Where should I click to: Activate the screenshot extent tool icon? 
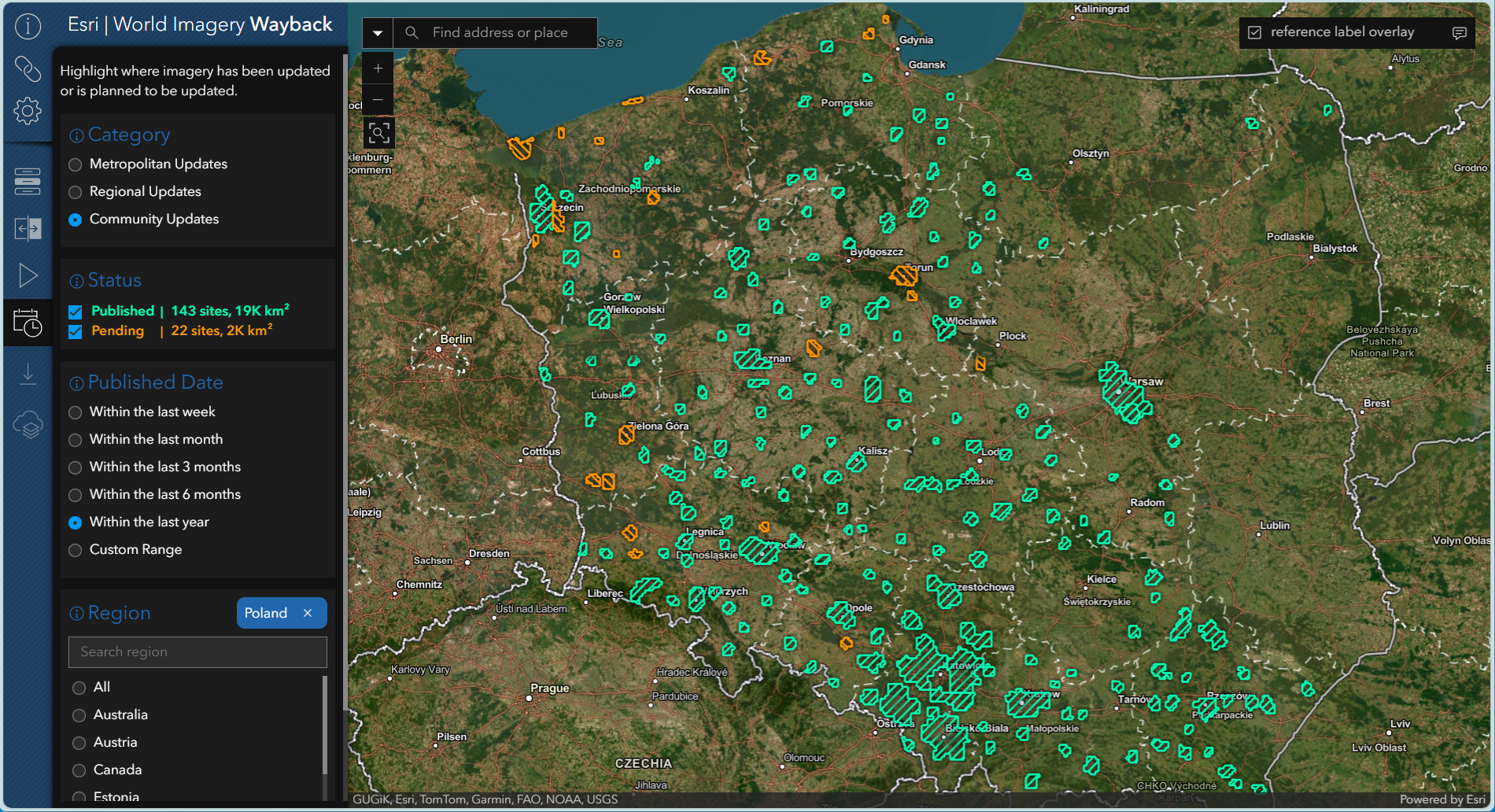[x=378, y=133]
